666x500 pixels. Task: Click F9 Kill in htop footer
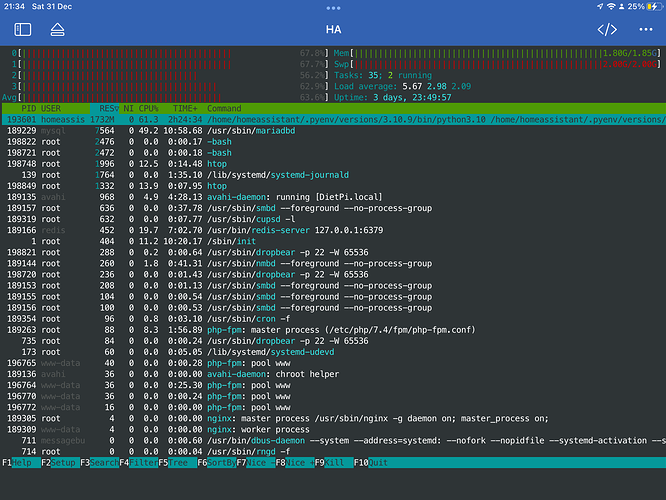334,463
